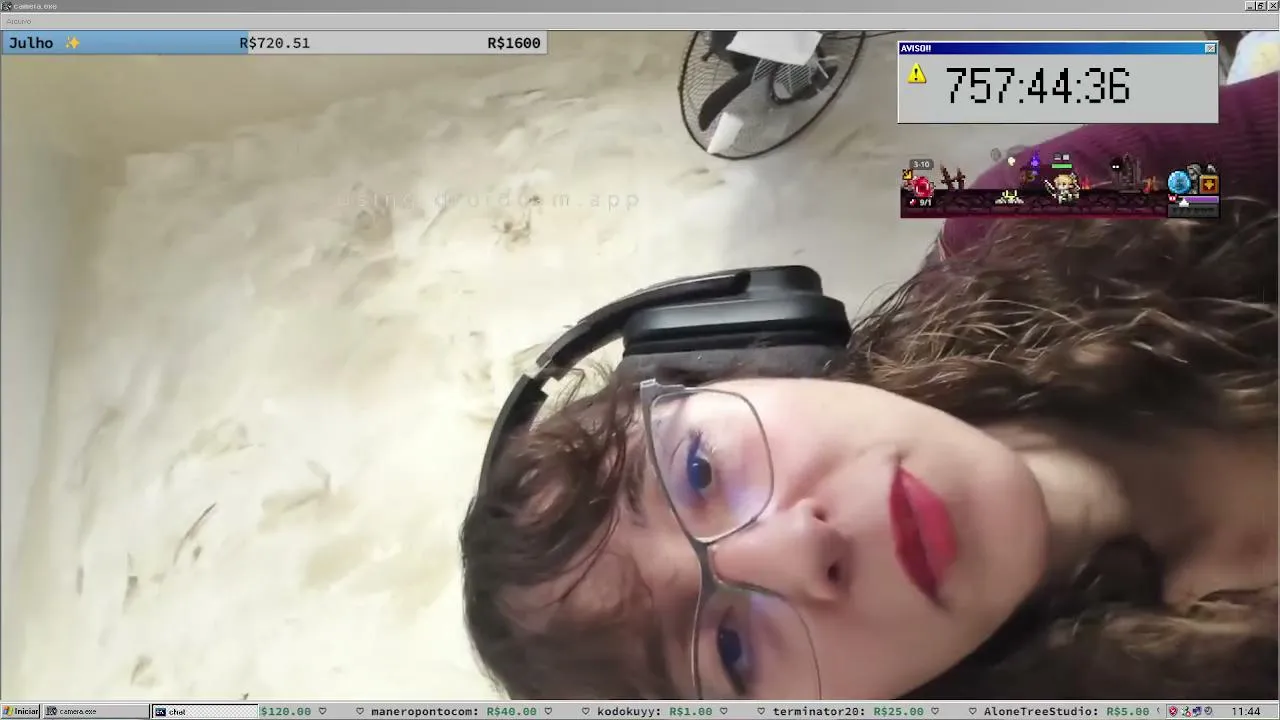Viewport: 1280px width, 720px height.
Task: Select the R$720.51 current amount
Action: click(x=275, y=43)
